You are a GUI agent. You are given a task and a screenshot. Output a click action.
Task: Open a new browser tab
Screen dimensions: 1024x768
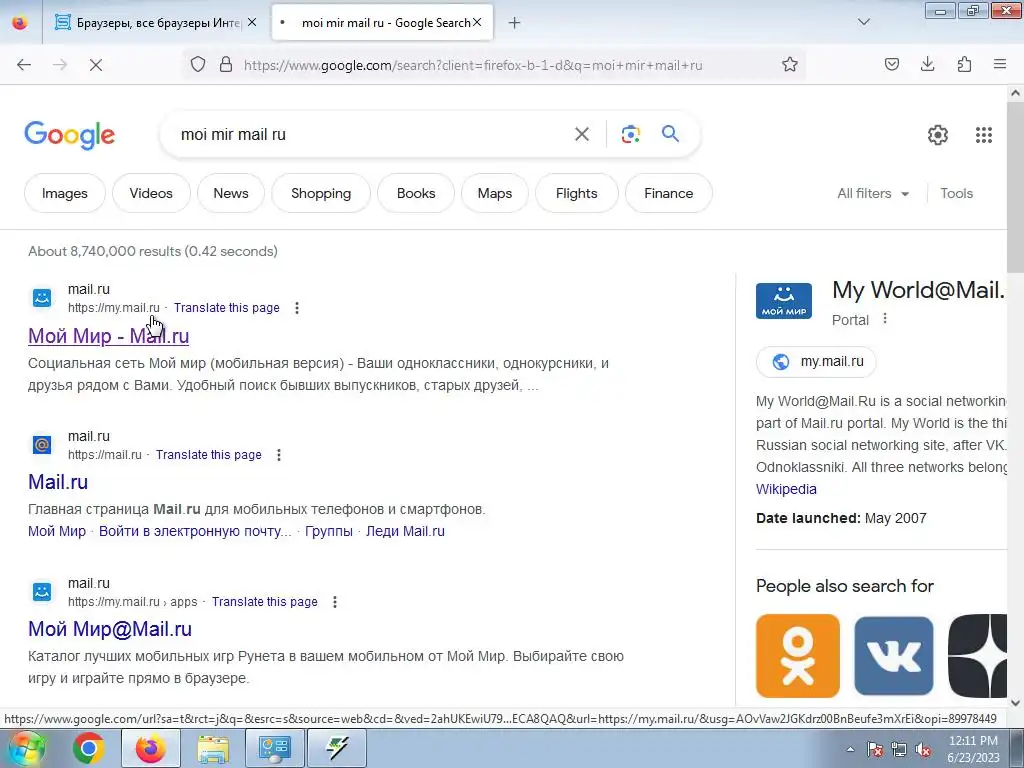(515, 23)
